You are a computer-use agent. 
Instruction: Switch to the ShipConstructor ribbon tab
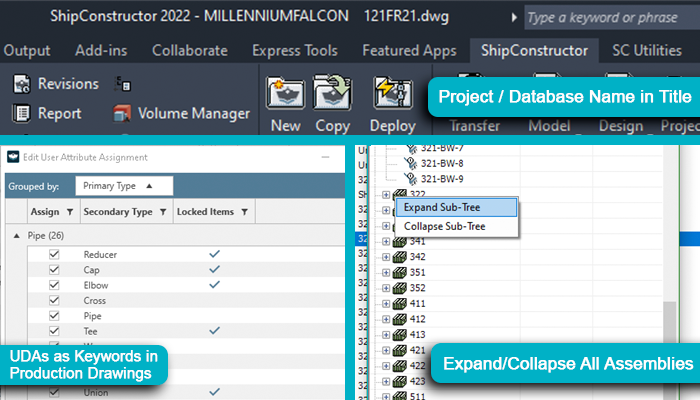[x=534, y=50]
